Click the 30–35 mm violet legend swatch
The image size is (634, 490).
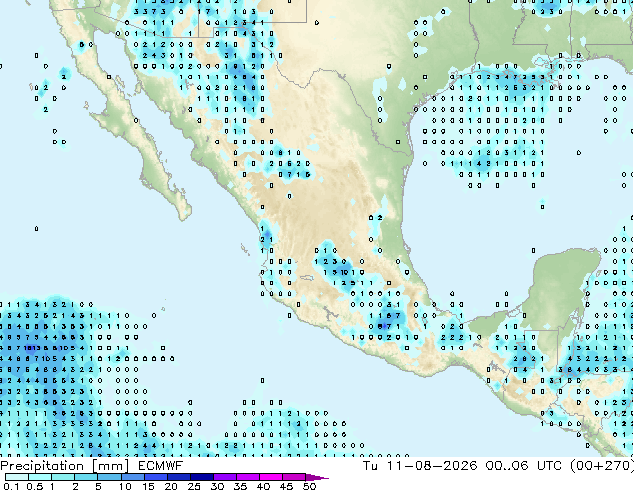(225, 477)
